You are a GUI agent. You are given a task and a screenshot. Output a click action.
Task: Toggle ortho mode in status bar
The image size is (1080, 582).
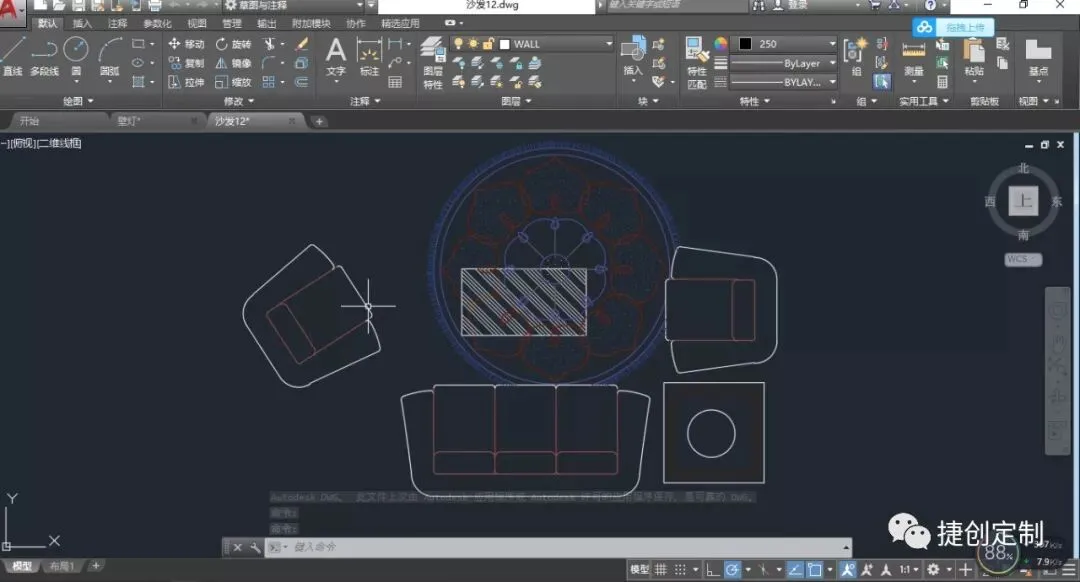pos(711,570)
